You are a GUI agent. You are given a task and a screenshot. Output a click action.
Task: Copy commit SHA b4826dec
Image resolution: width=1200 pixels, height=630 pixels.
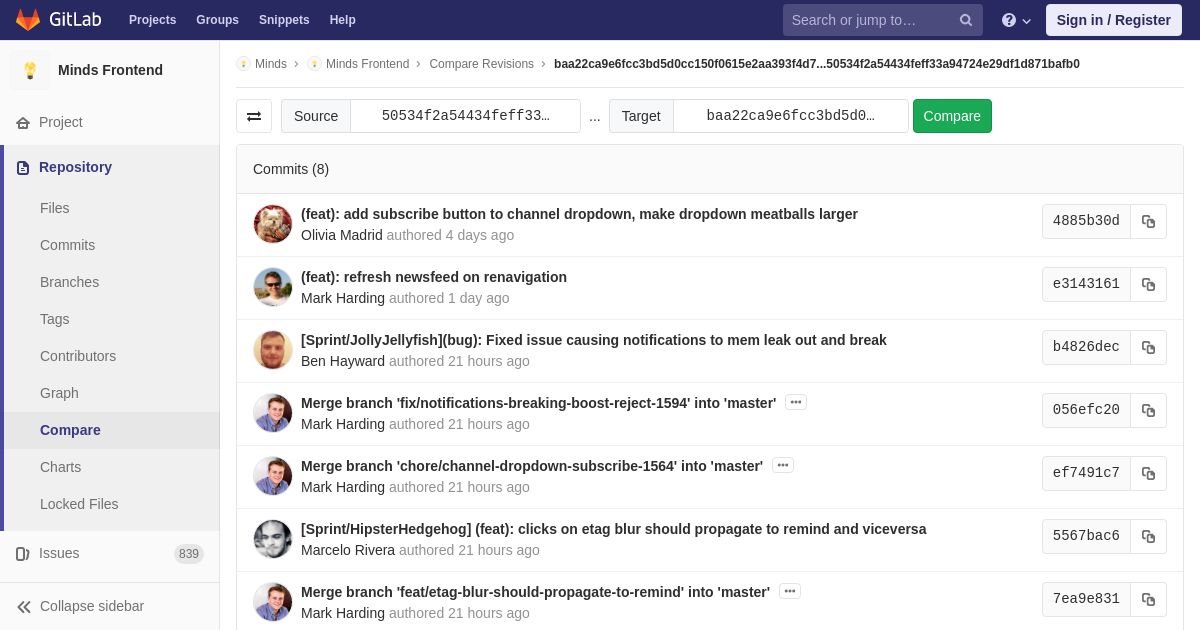[1148, 347]
